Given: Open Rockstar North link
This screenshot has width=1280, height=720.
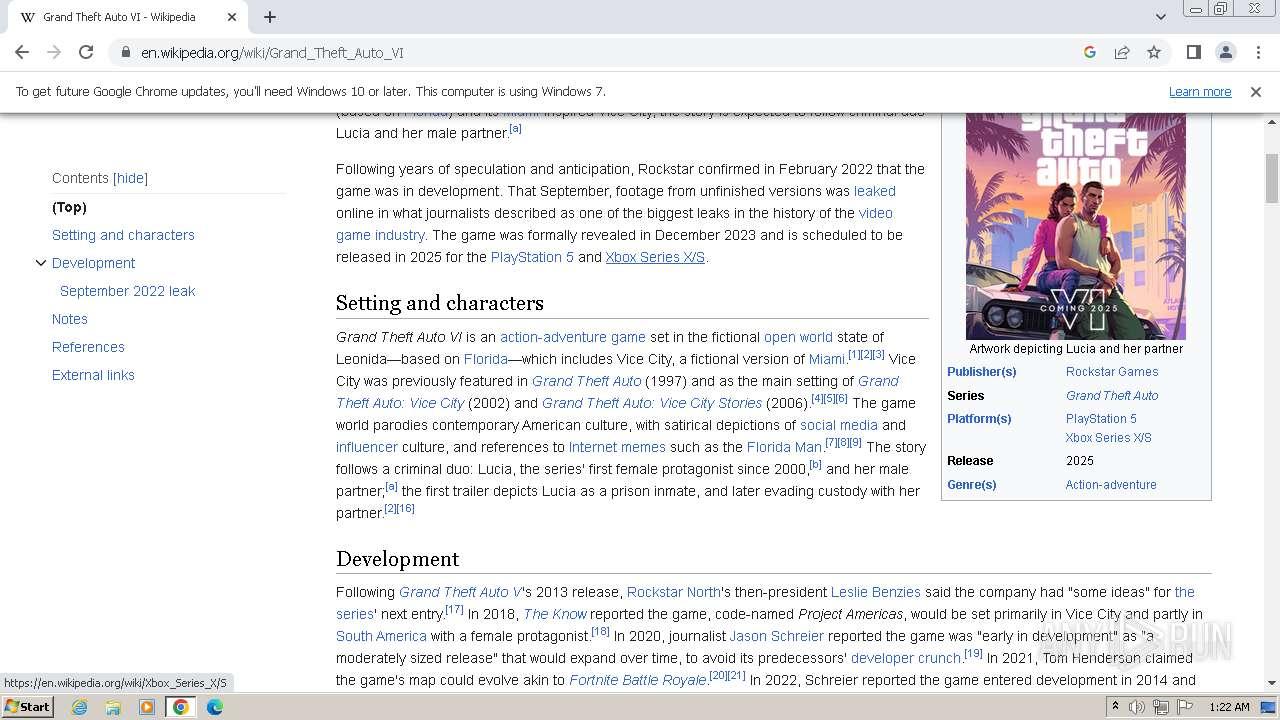Looking at the screenshot, I should click(x=673, y=592).
